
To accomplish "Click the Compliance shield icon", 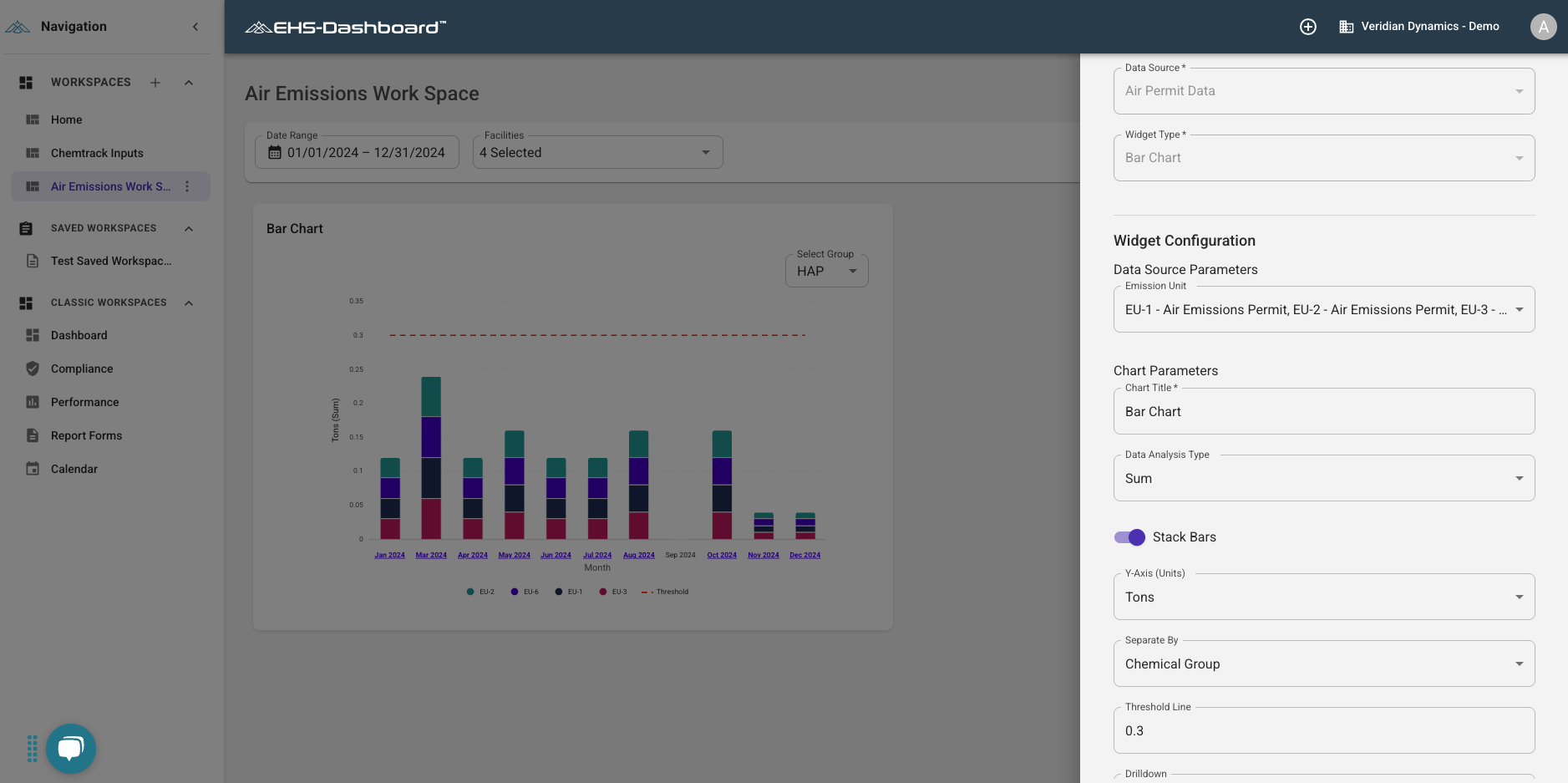I will tap(32, 369).
